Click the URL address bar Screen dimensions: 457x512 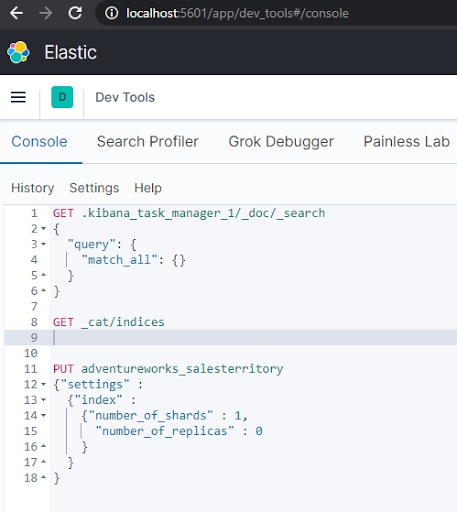point(237,13)
